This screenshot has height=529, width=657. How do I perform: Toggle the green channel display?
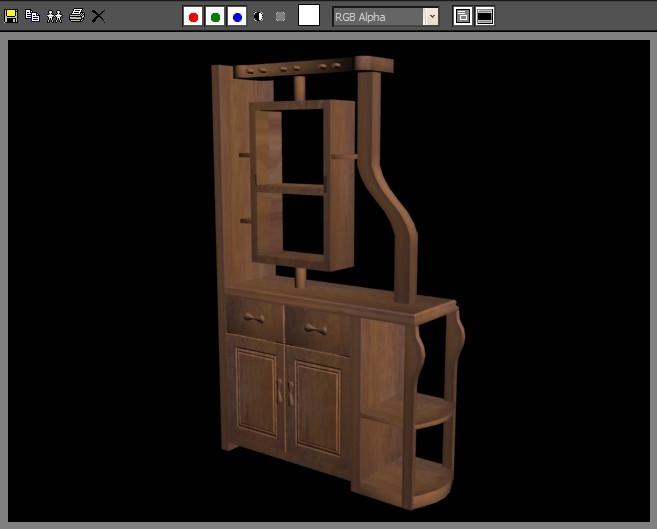pyautogui.click(x=215, y=17)
